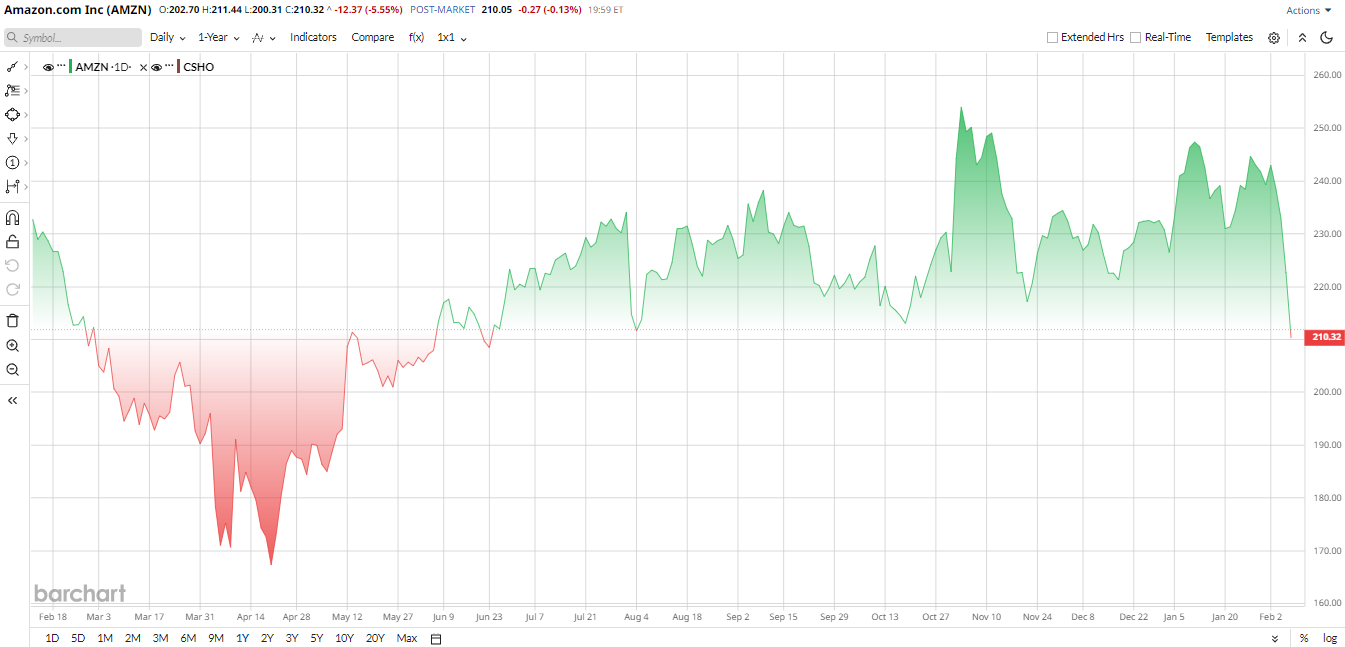Select the 5Y time range
Screen dimensions: 1345x647
(317, 638)
